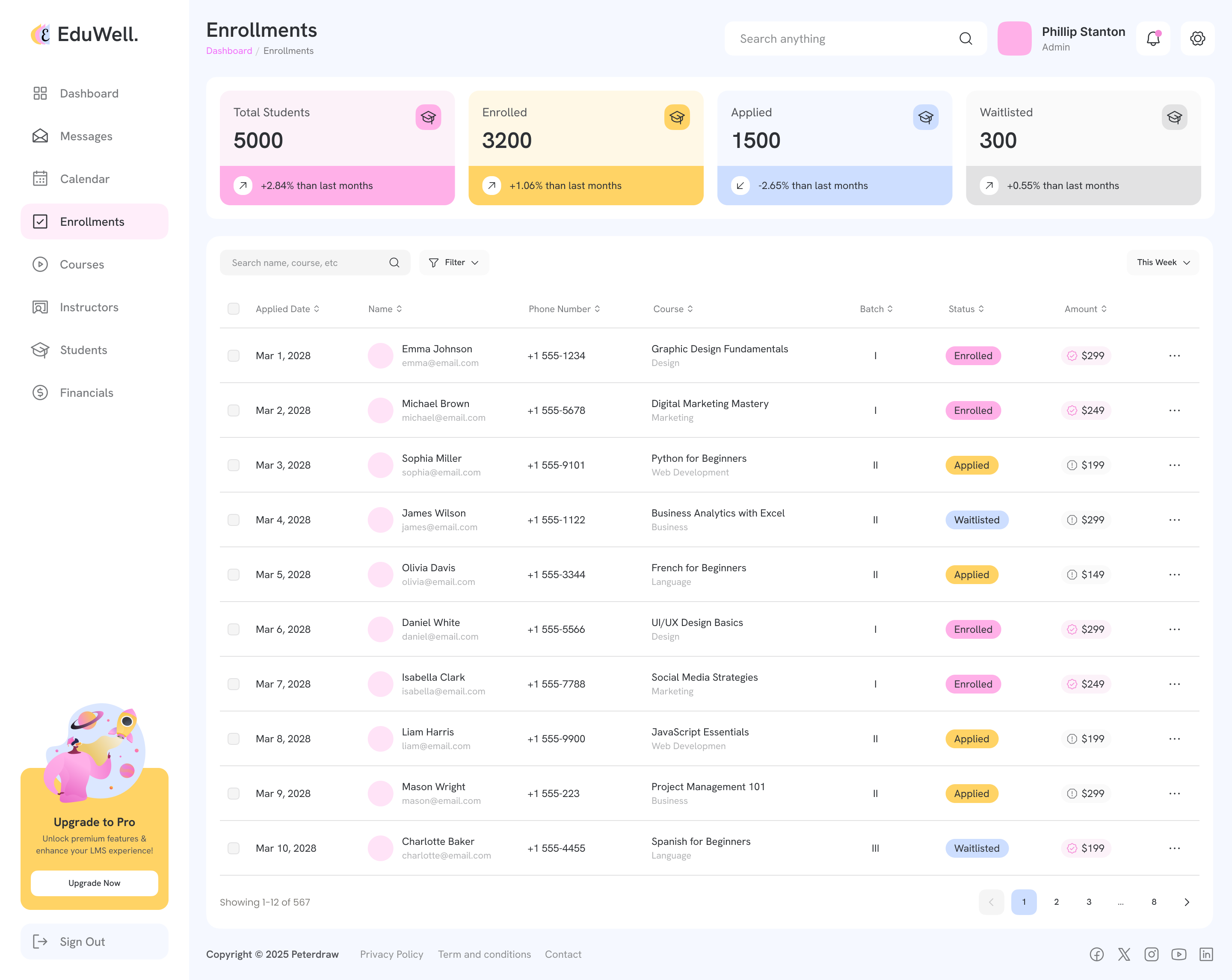
Task: Check the Michael Brown row checkbox
Action: [233, 410]
